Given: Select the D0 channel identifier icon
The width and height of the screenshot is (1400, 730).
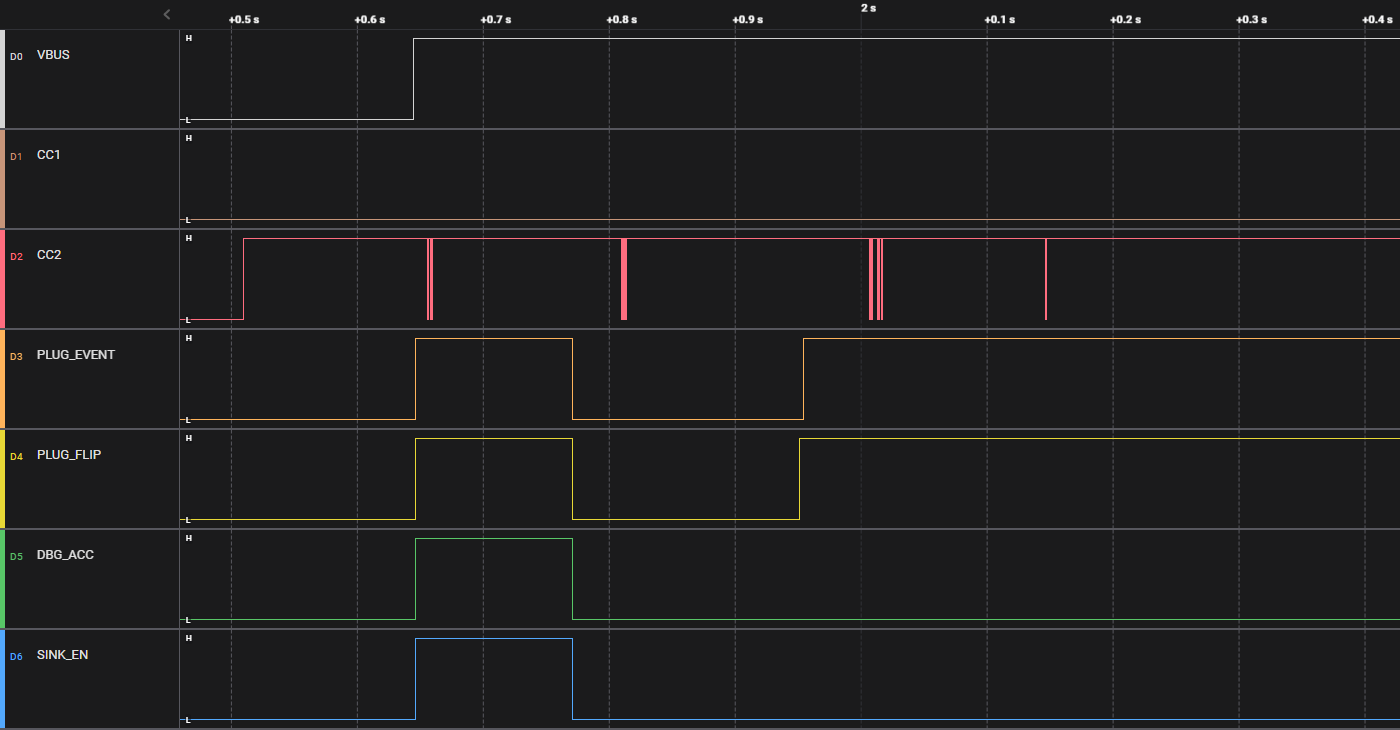Looking at the screenshot, I should [16, 56].
